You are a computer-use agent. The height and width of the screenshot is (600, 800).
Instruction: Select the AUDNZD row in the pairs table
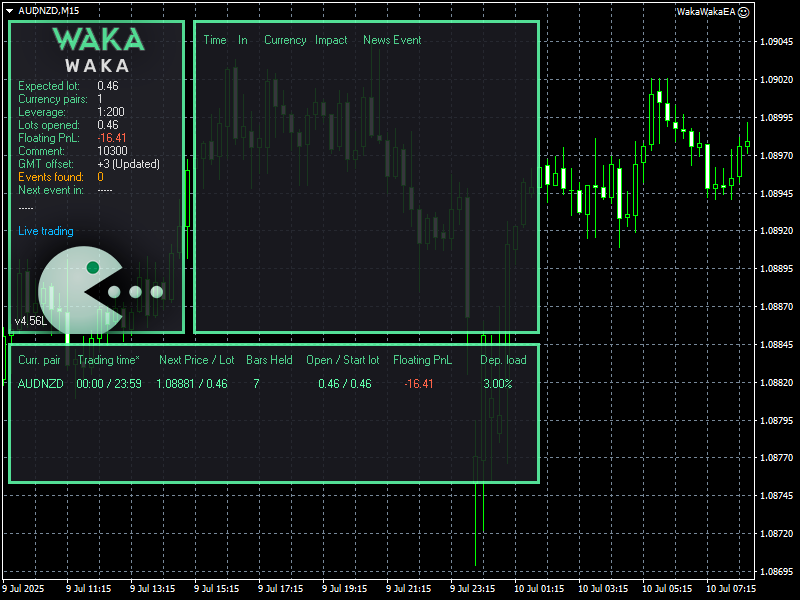[41, 384]
